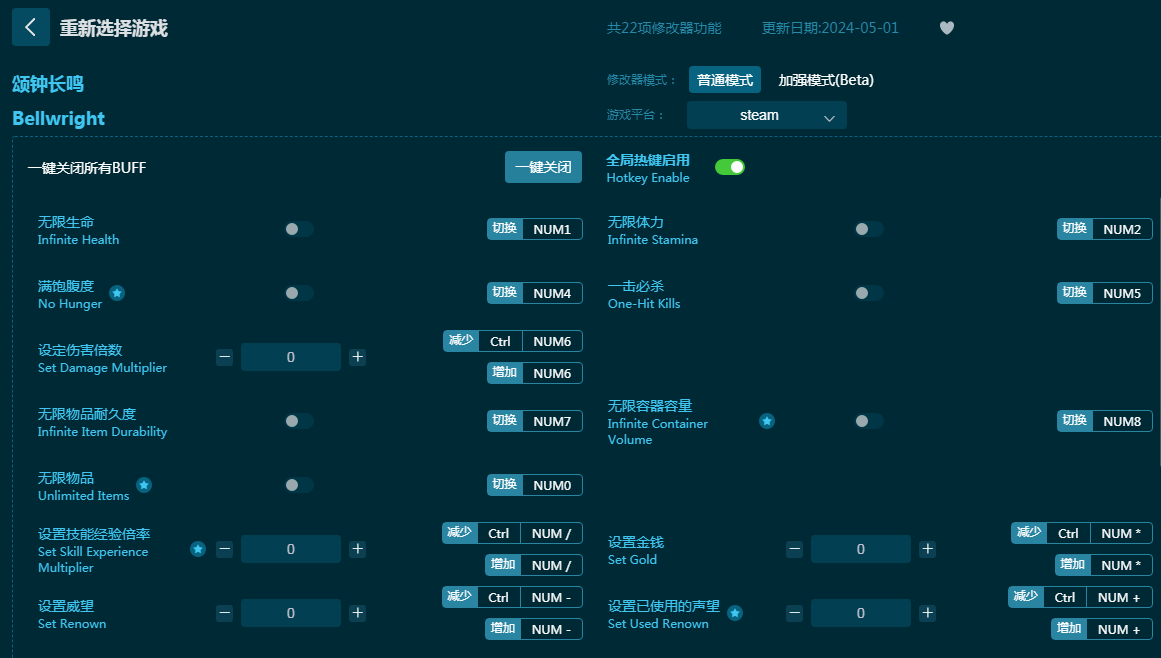Click NUM / increase hotkey for Skill Experience
1161x658 pixels.
(534, 565)
